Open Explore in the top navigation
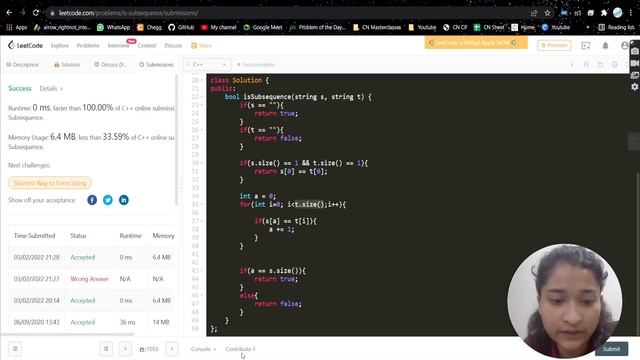Viewport: 640px width, 360px height. [x=60, y=45]
